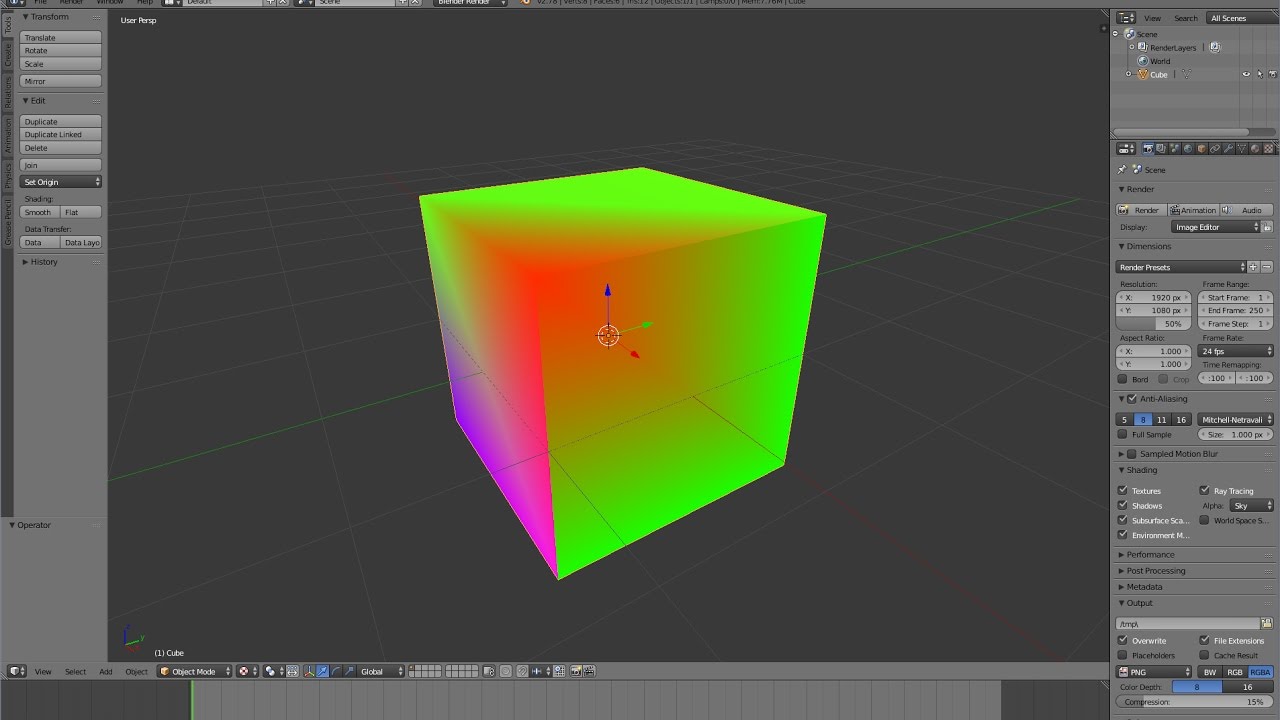Image resolution: width=1280 pixels, height=720 pixels.
Task: Open the Global orientation dropdown
Action: [x=381, y=672]
